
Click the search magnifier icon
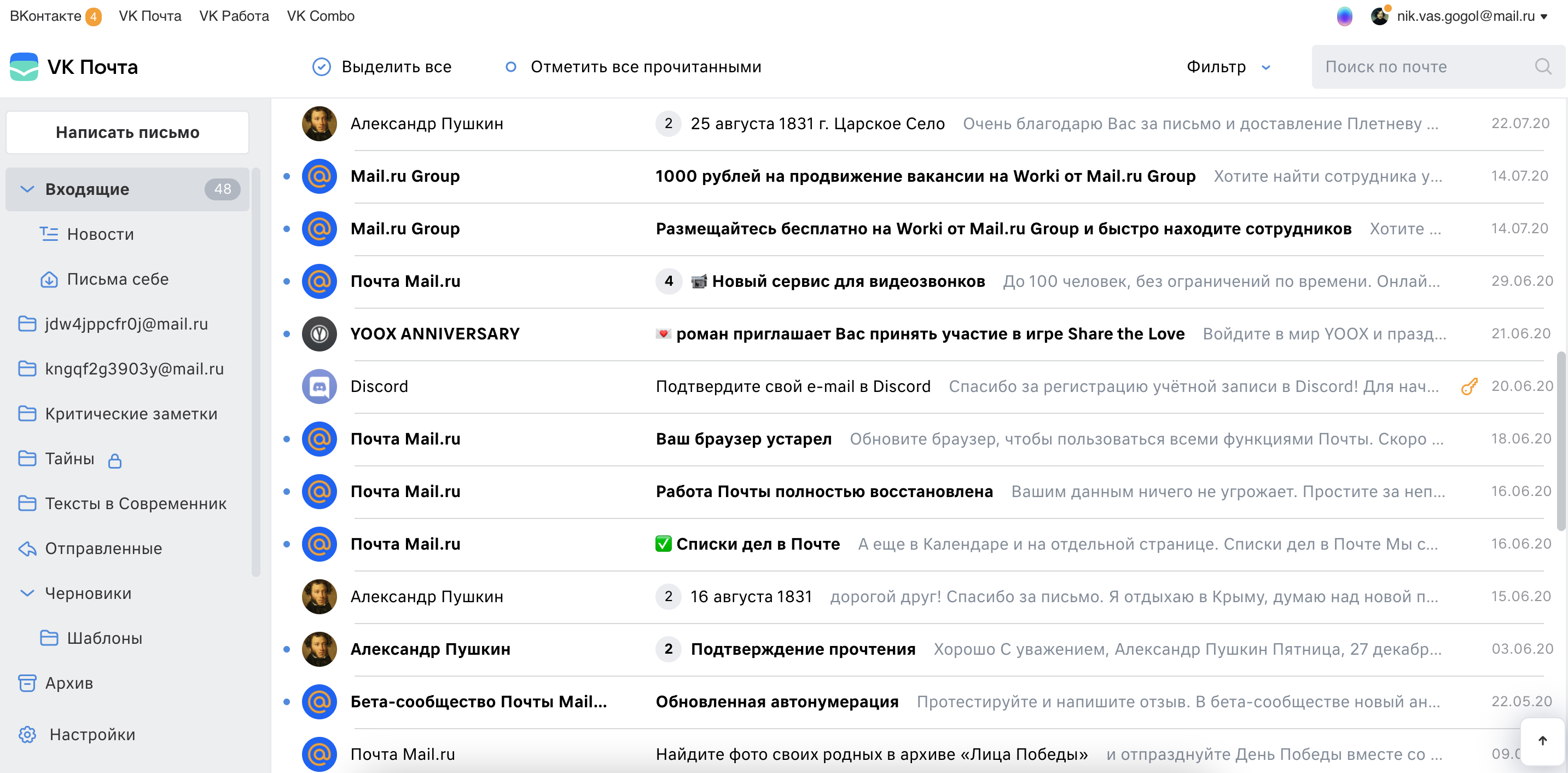point(1542,66)
